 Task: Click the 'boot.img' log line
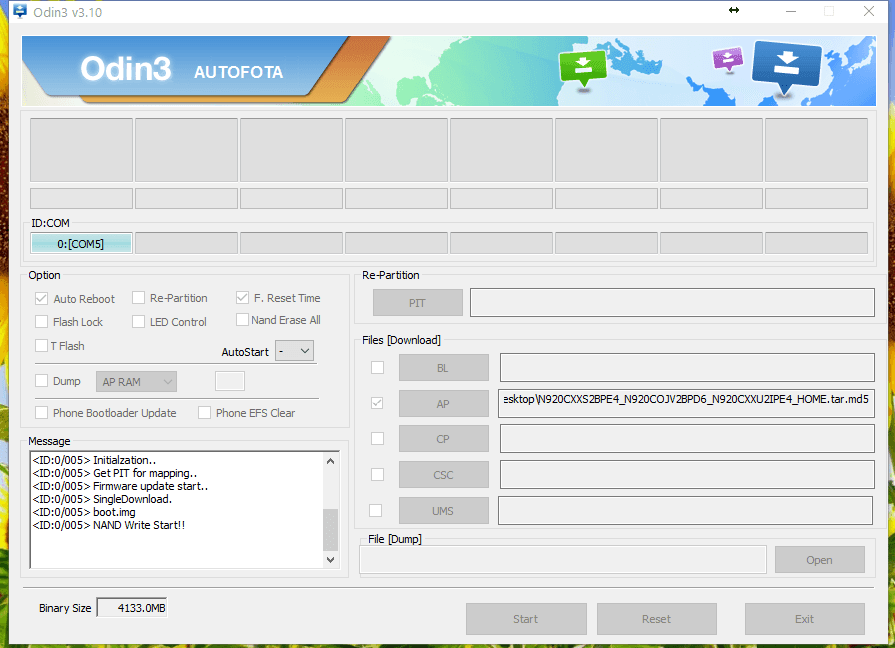pos(84,512)
